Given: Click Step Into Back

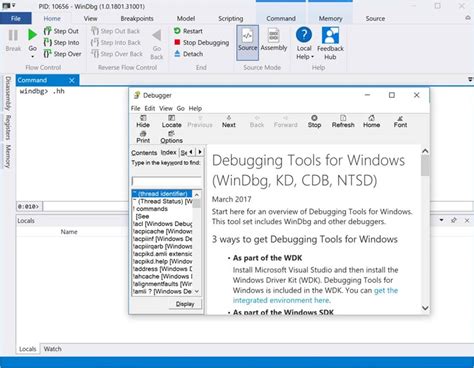Looking at the screenshot, I should click(116, 42).
